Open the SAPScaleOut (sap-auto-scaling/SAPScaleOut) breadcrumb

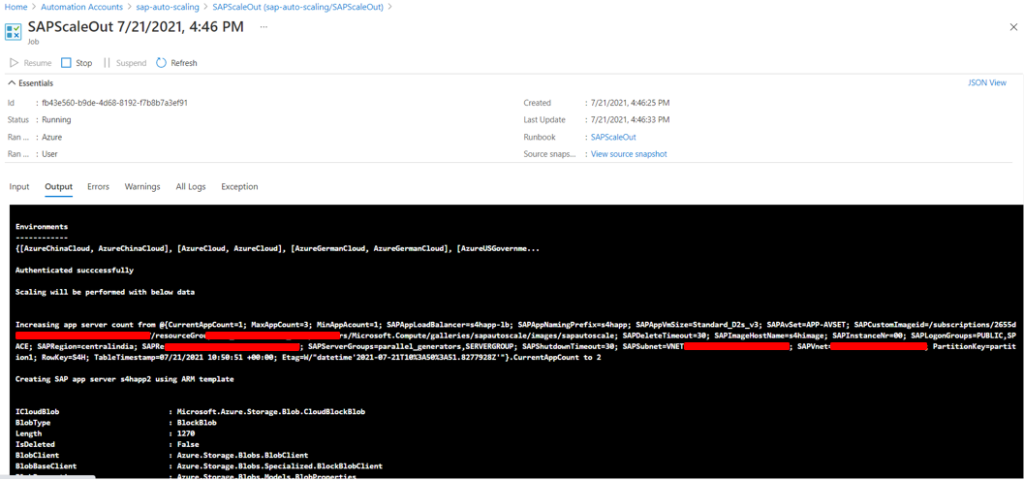pyautogui.click(x=298, y=7)
